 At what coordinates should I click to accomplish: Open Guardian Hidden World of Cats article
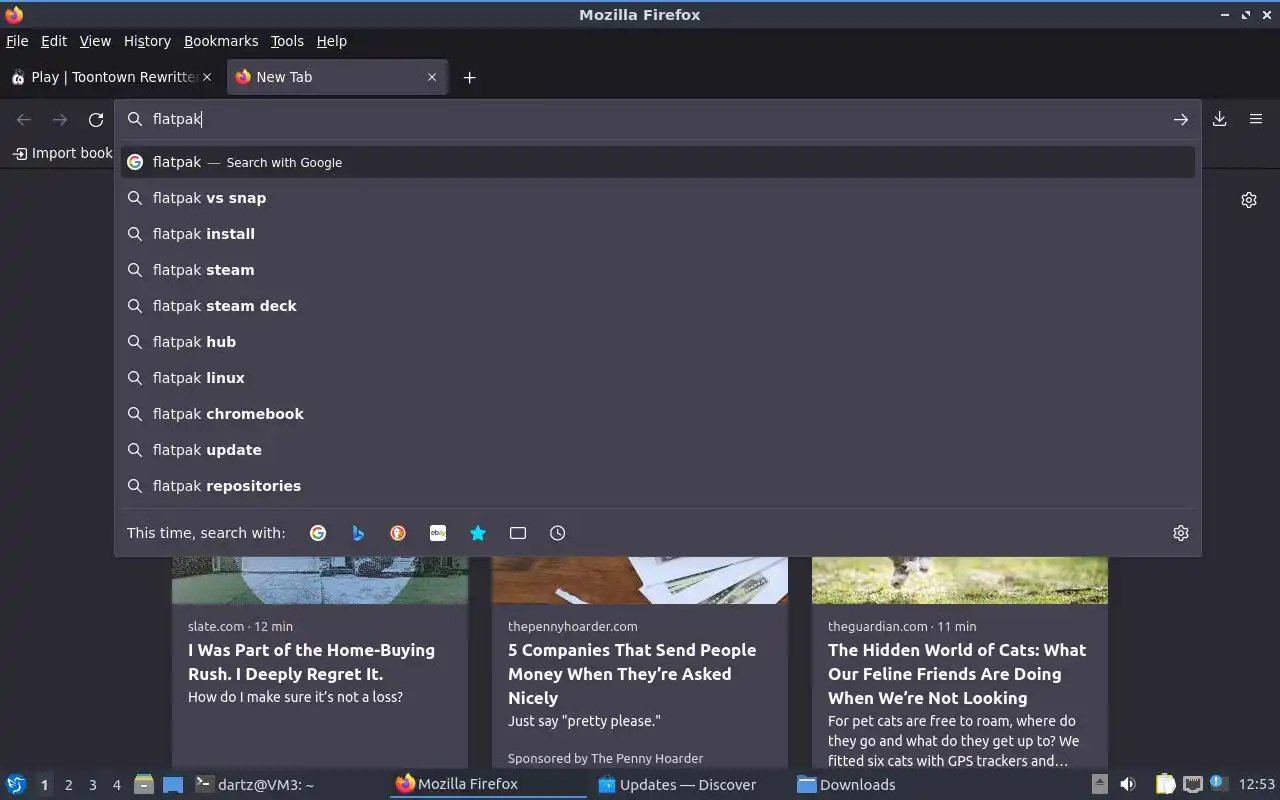pyautogui.click(x=957, y=674)
